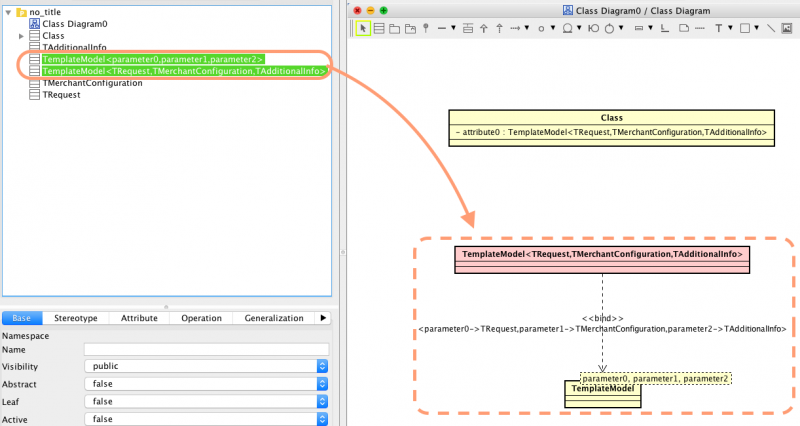
Task: Open the Association tool dropdown arrow
Action: 453,28
